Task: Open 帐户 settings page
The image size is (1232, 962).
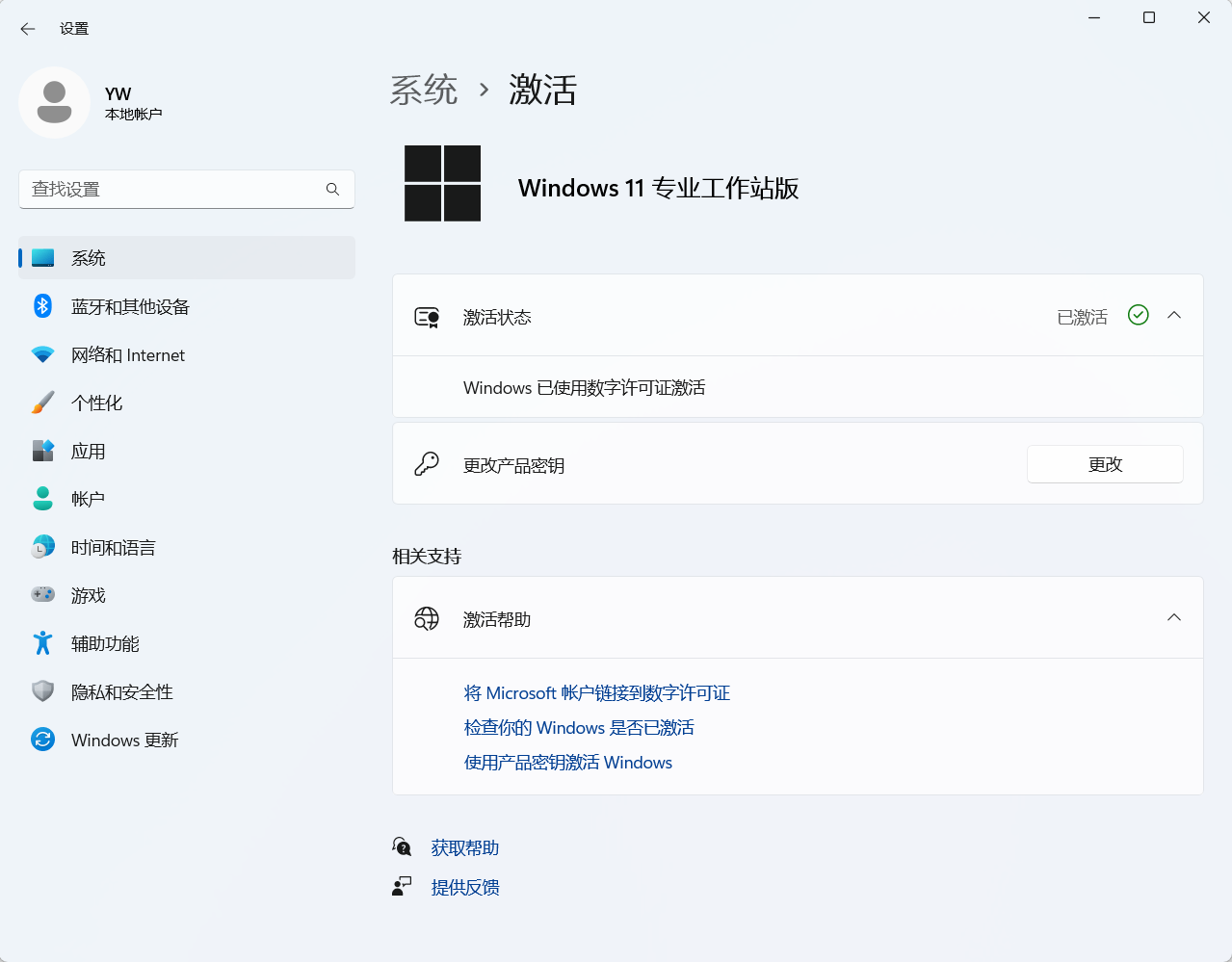Action: (x=187, y=499)
